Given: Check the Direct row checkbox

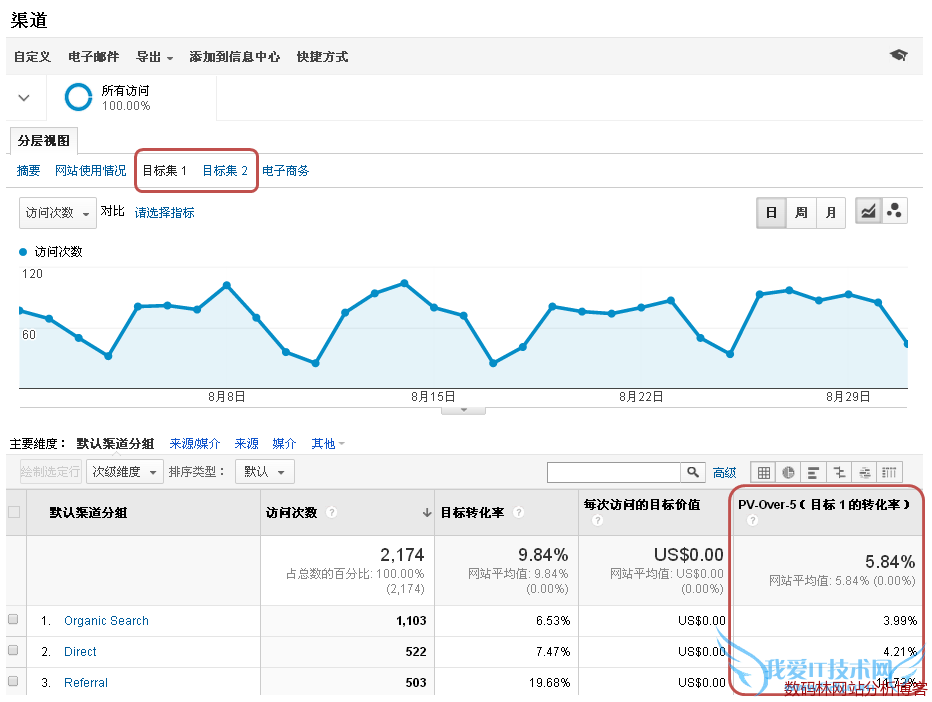Looking at the screenshot, I should (x=14, y=651).
